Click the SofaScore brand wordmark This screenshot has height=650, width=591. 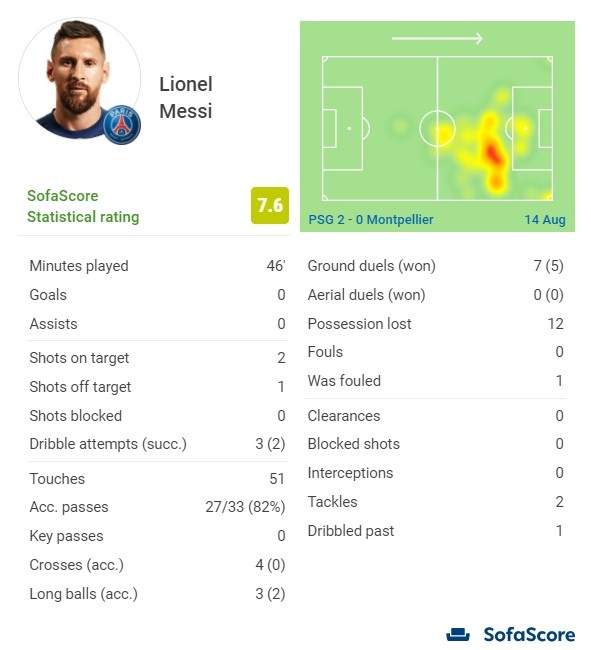click(529, 635)
